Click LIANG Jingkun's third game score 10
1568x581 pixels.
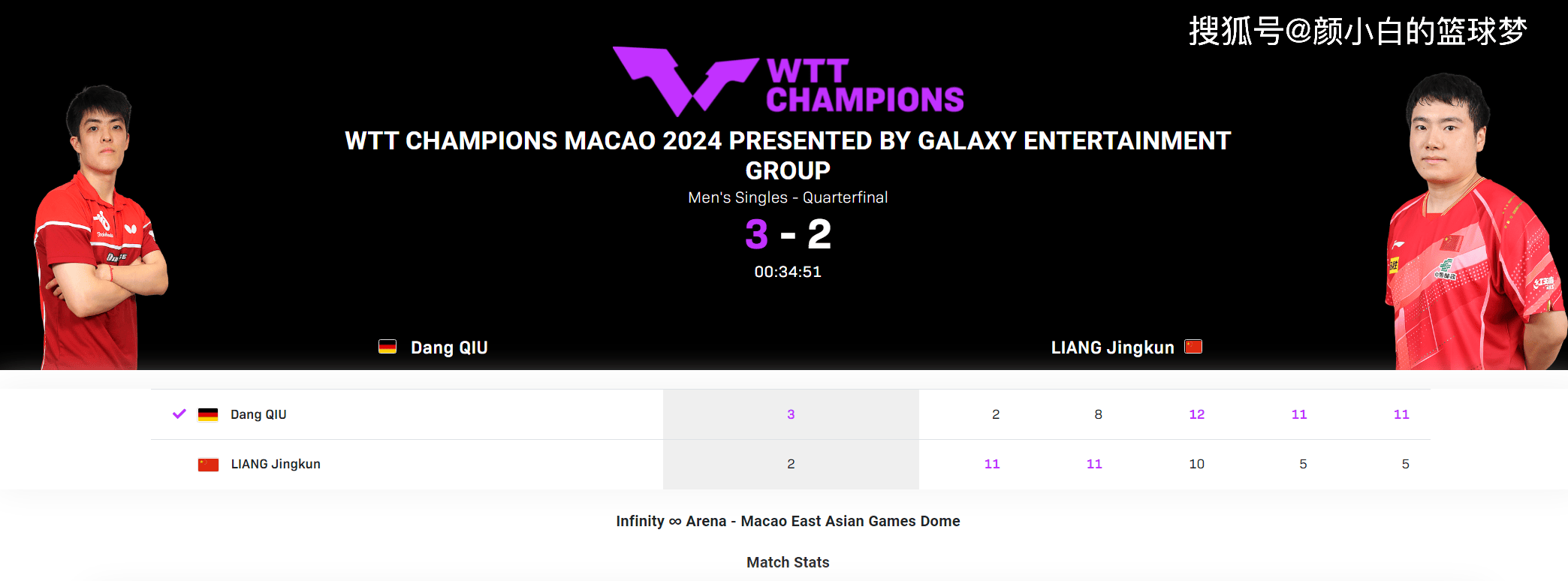tap(1196, 464)
